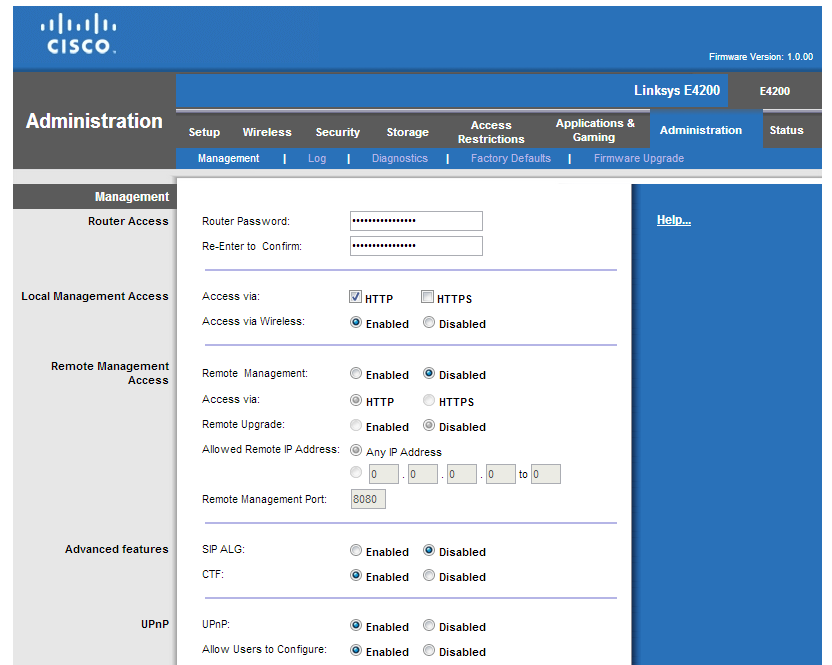Select the Management sub-tab
Viewport: 832px width, 665px height.
pos(229,158)
